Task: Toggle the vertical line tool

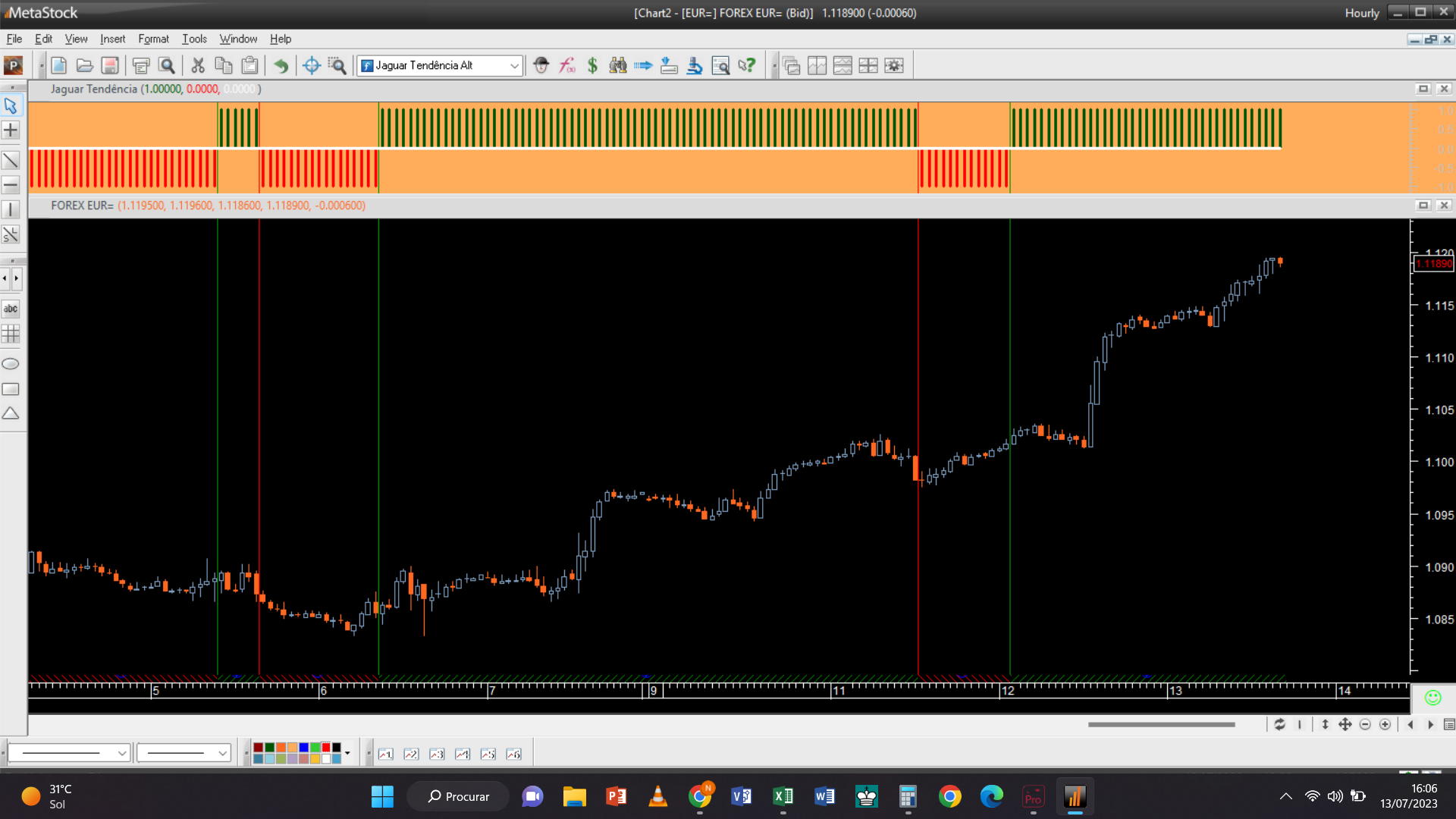Action: click(x=11, y=209)
